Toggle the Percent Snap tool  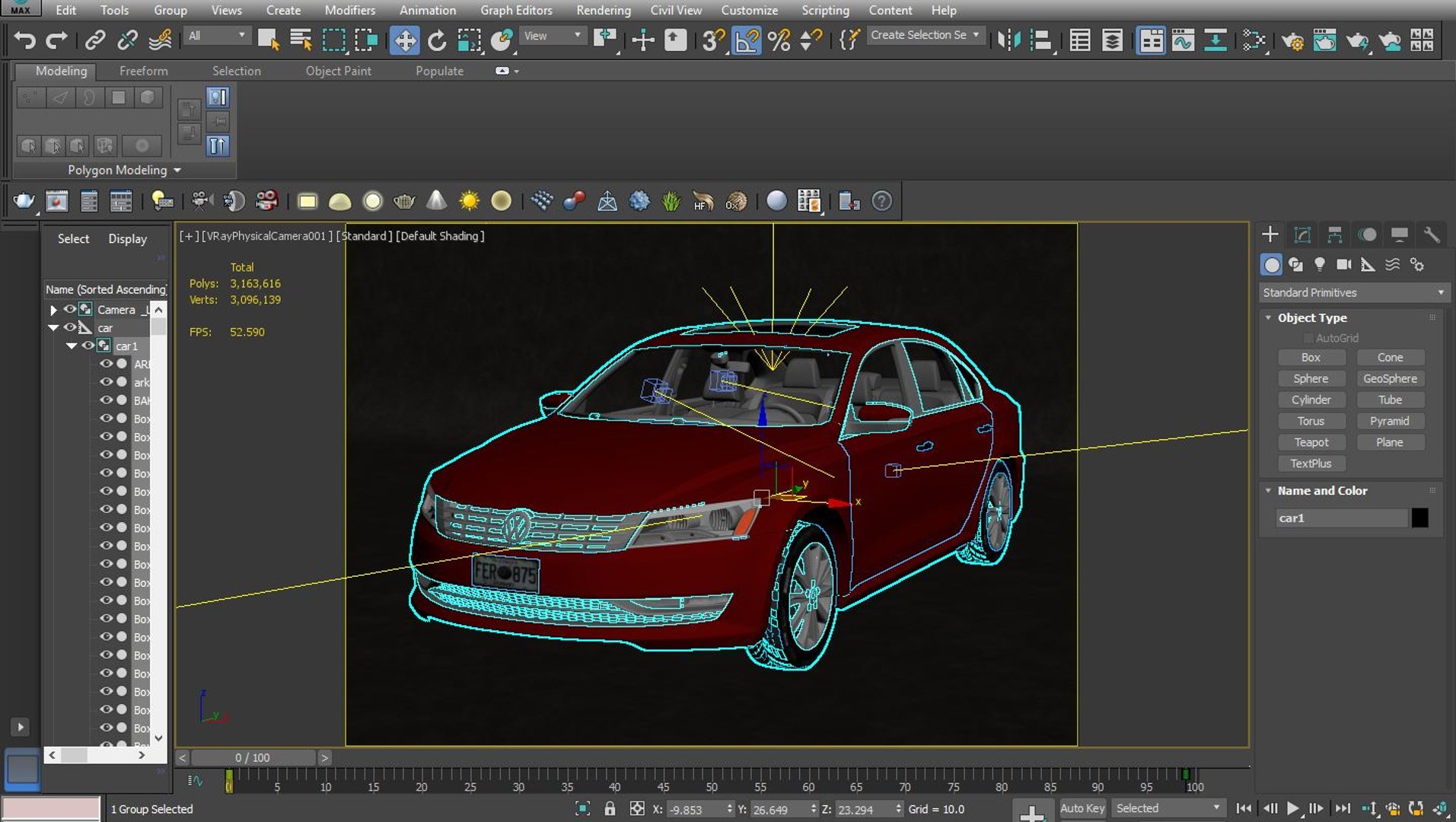coord(779,40)
